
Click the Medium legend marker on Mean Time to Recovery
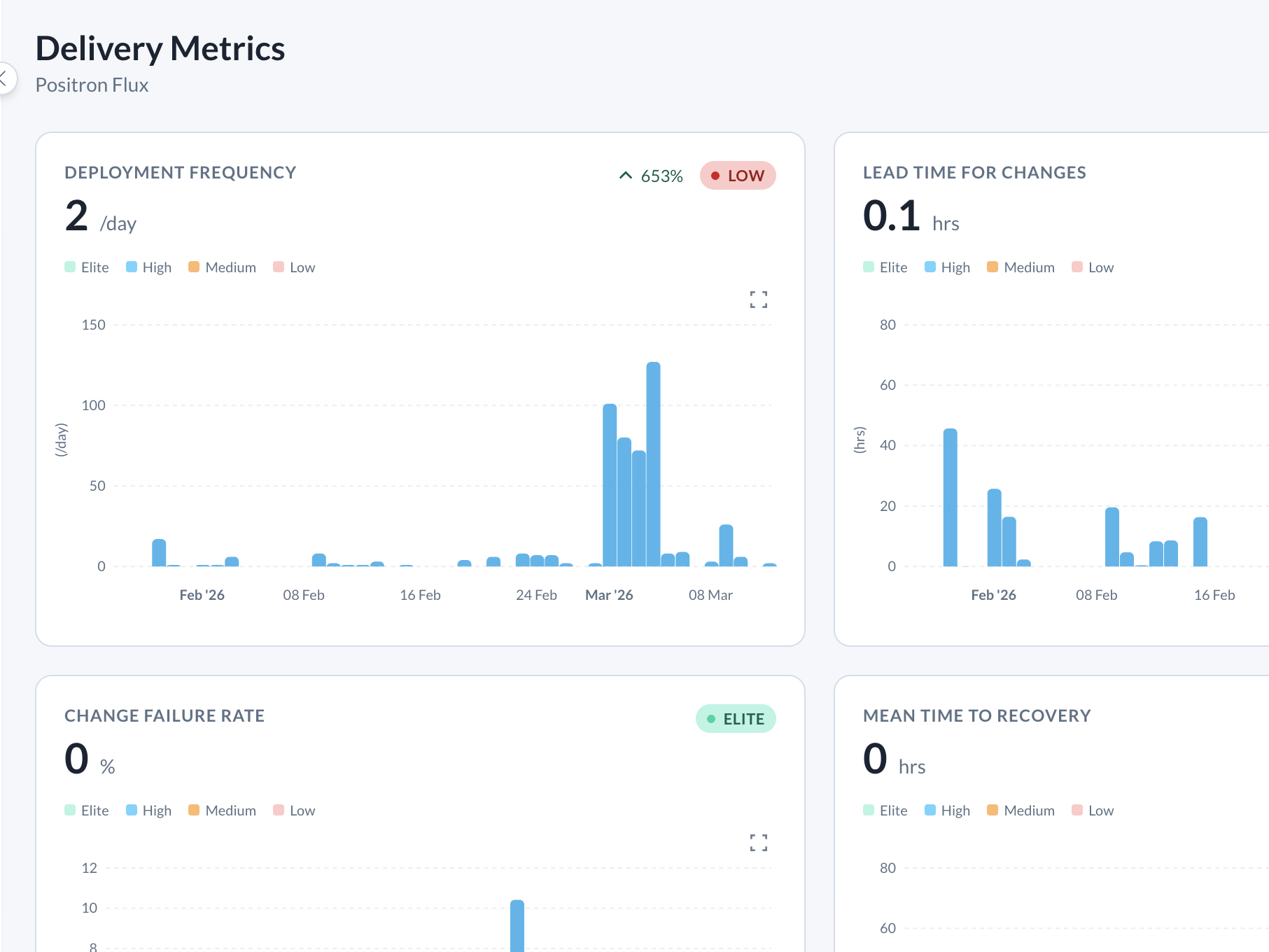pyautogui.click(x=992, y=810)
